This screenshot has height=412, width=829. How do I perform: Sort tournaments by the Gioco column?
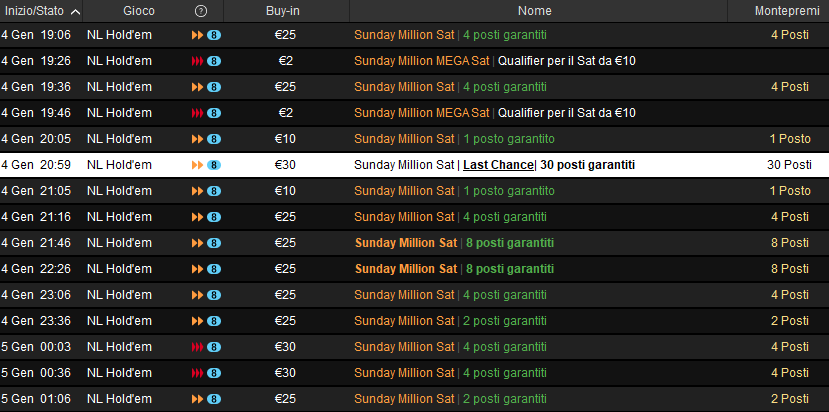pos(138,10)
